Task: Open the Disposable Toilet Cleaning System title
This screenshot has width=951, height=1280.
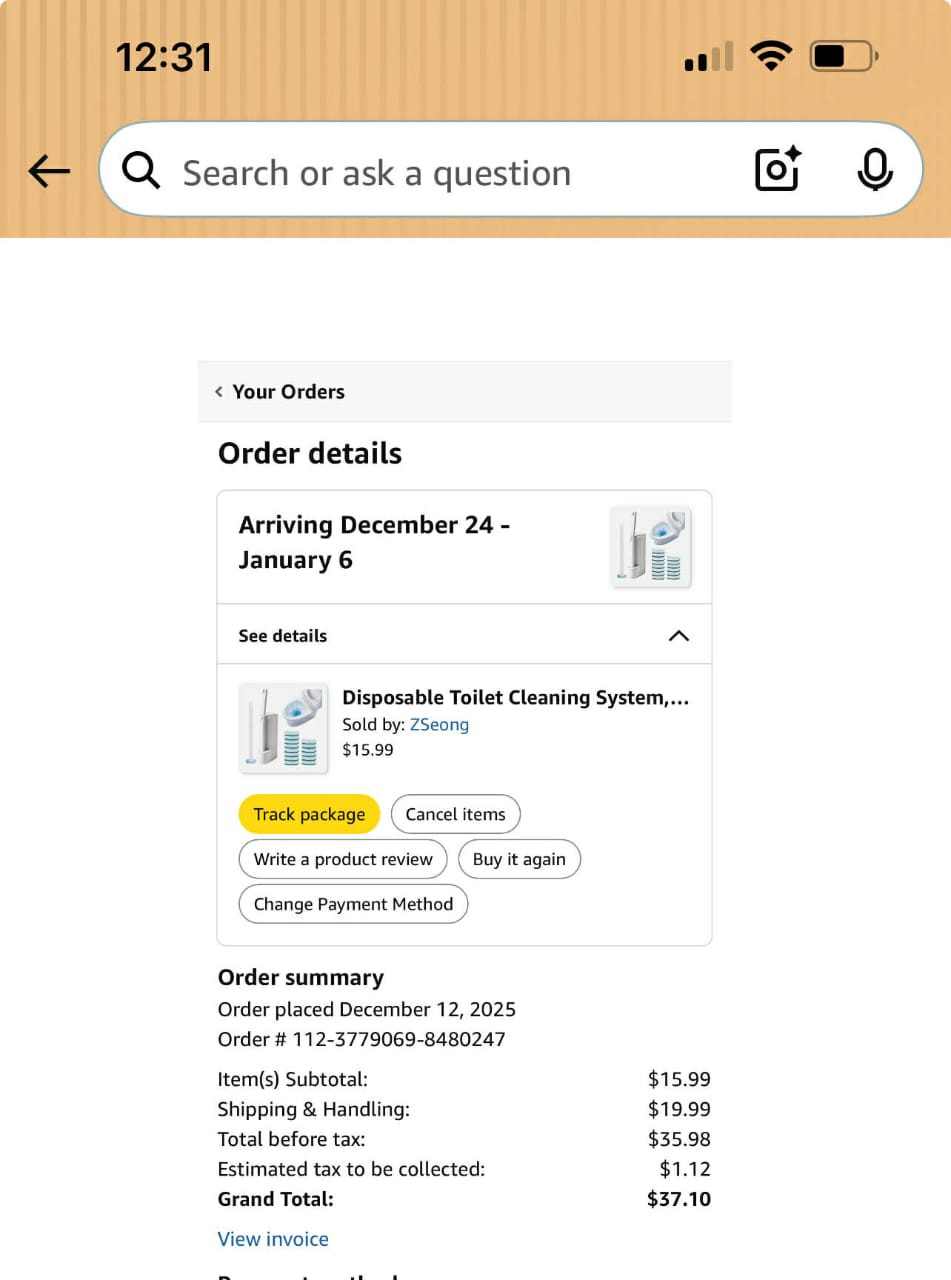Action: (515, 698)
